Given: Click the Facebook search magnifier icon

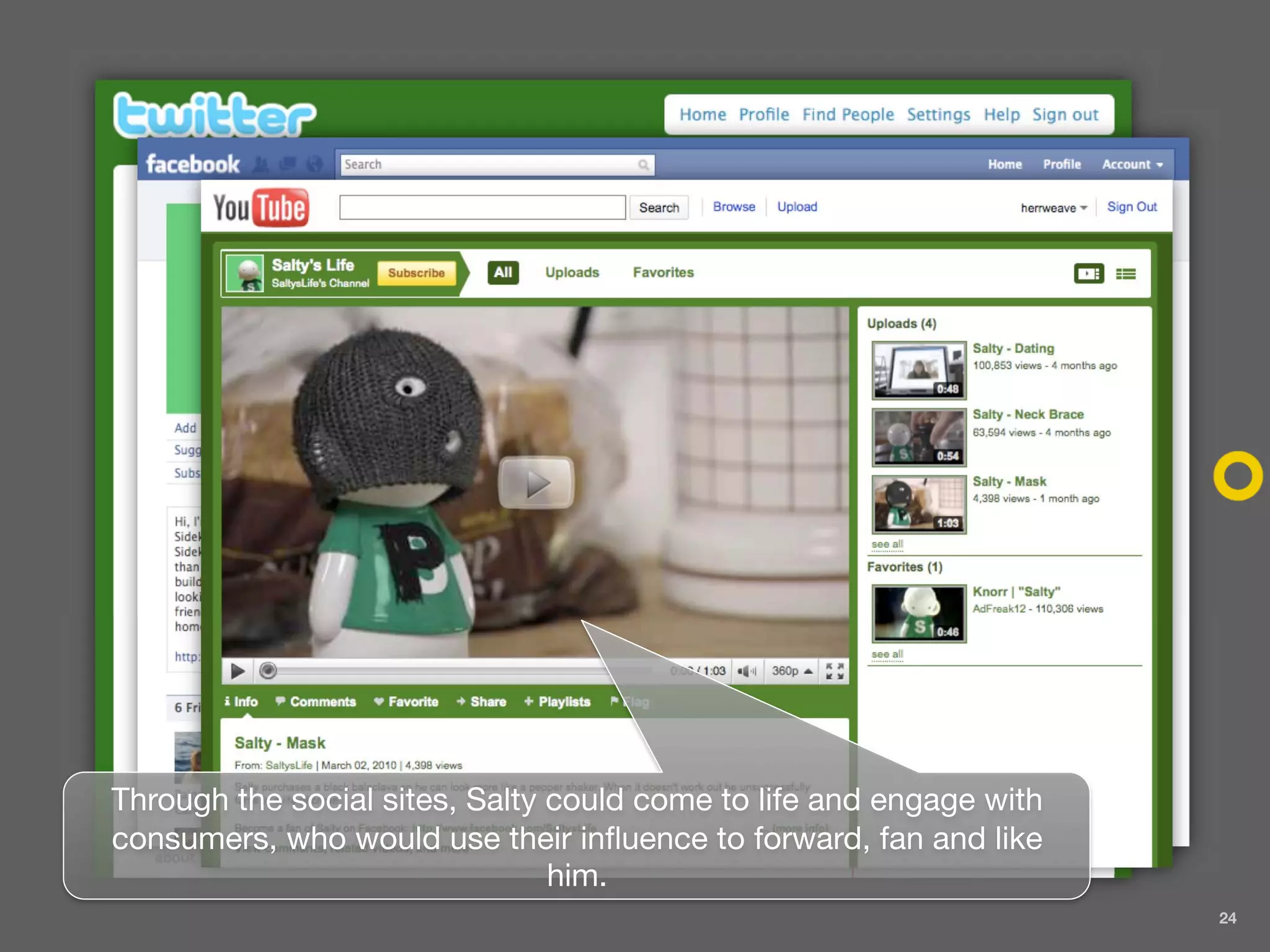Looking at the screenshot, I should pyautogui.click(x=644, y=165).
